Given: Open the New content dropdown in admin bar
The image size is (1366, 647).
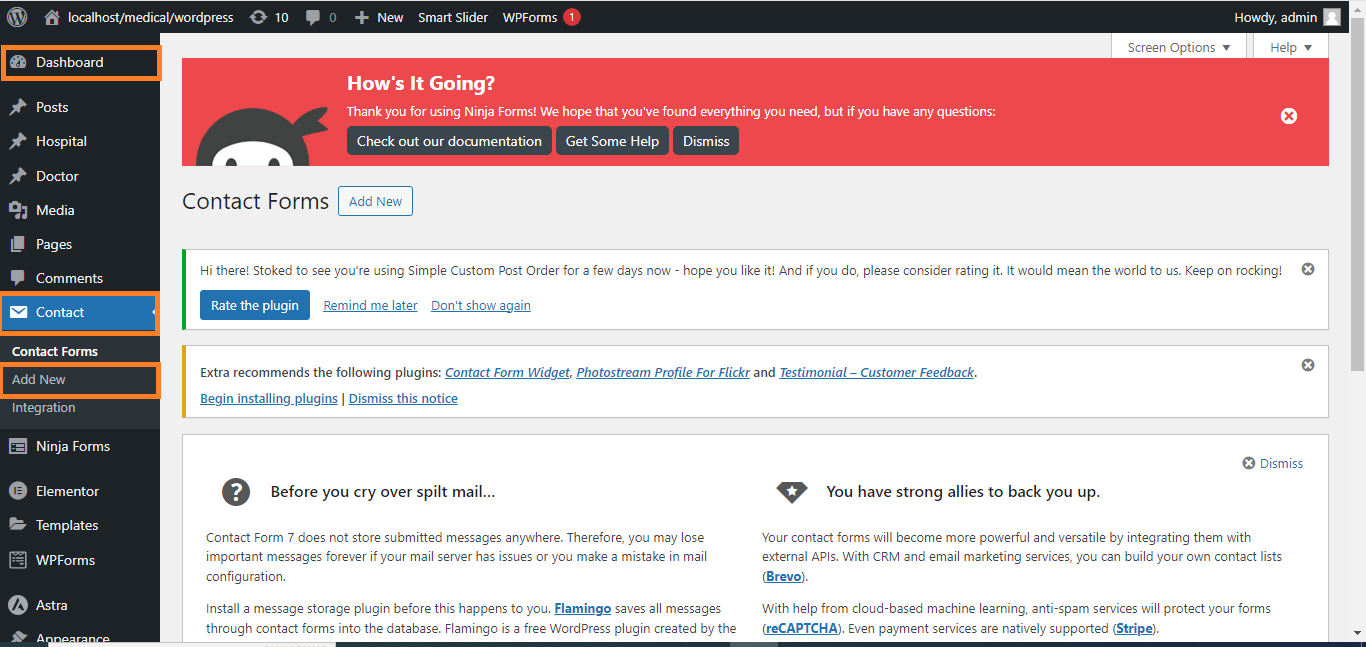Looking at the screenshot, I should [378, 17].
